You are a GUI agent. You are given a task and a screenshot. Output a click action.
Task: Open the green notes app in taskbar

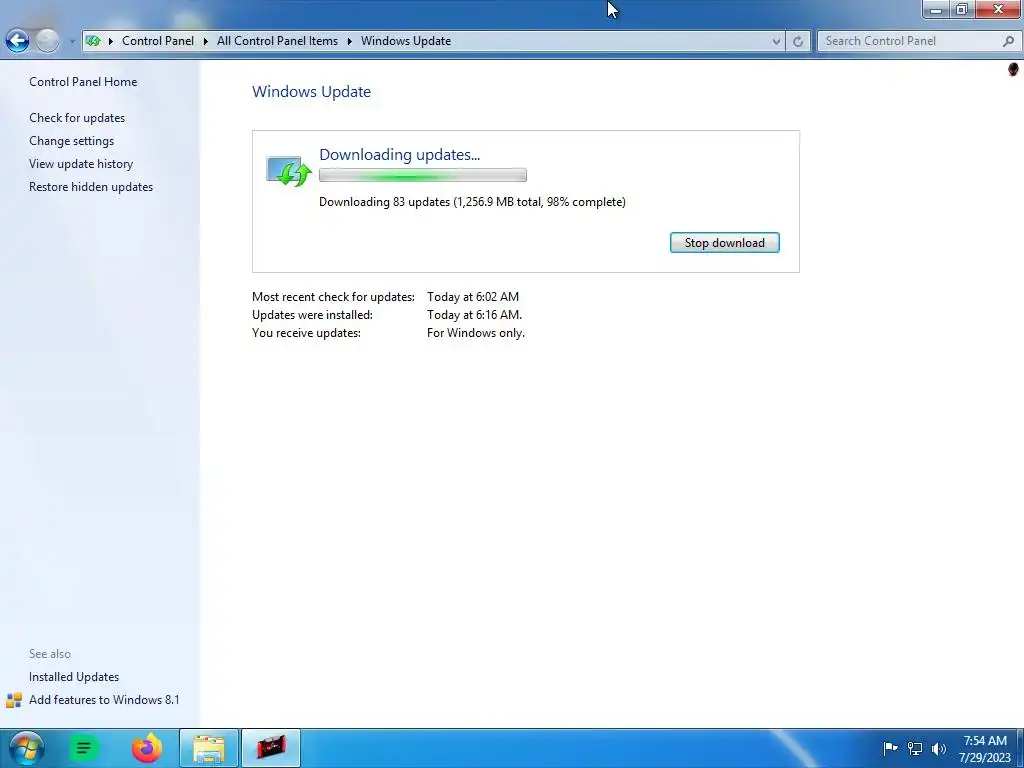pos(84,748)
